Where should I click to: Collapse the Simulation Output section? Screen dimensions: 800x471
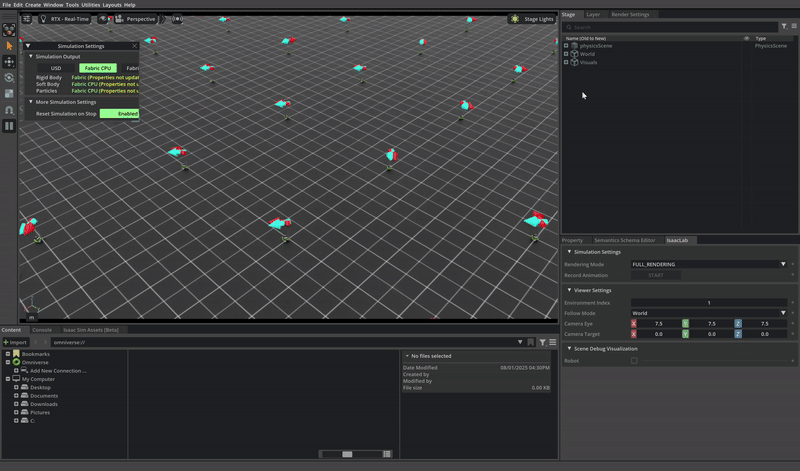coord(31,56)
